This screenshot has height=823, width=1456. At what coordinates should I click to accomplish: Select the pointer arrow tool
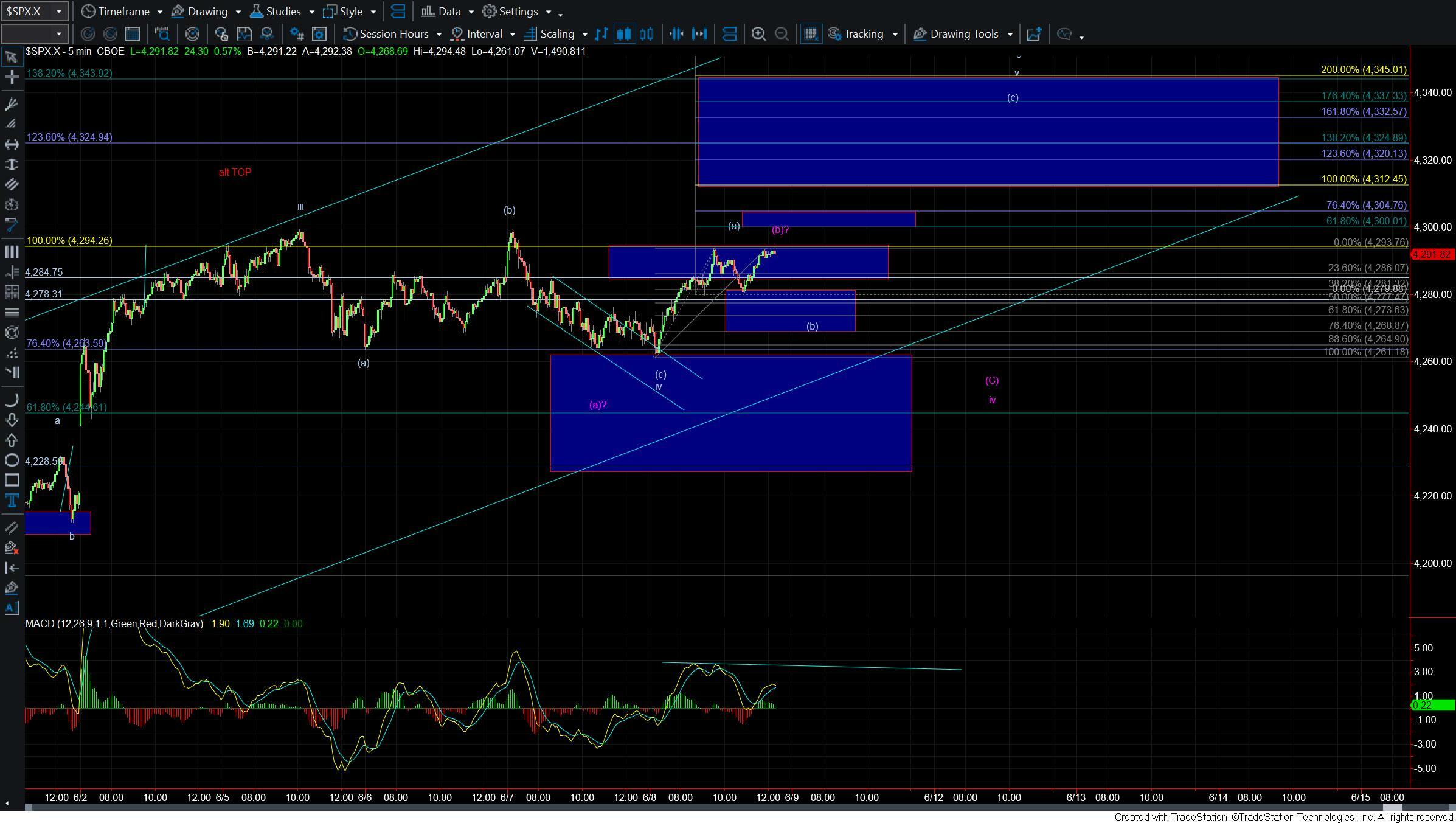[11, 57]
